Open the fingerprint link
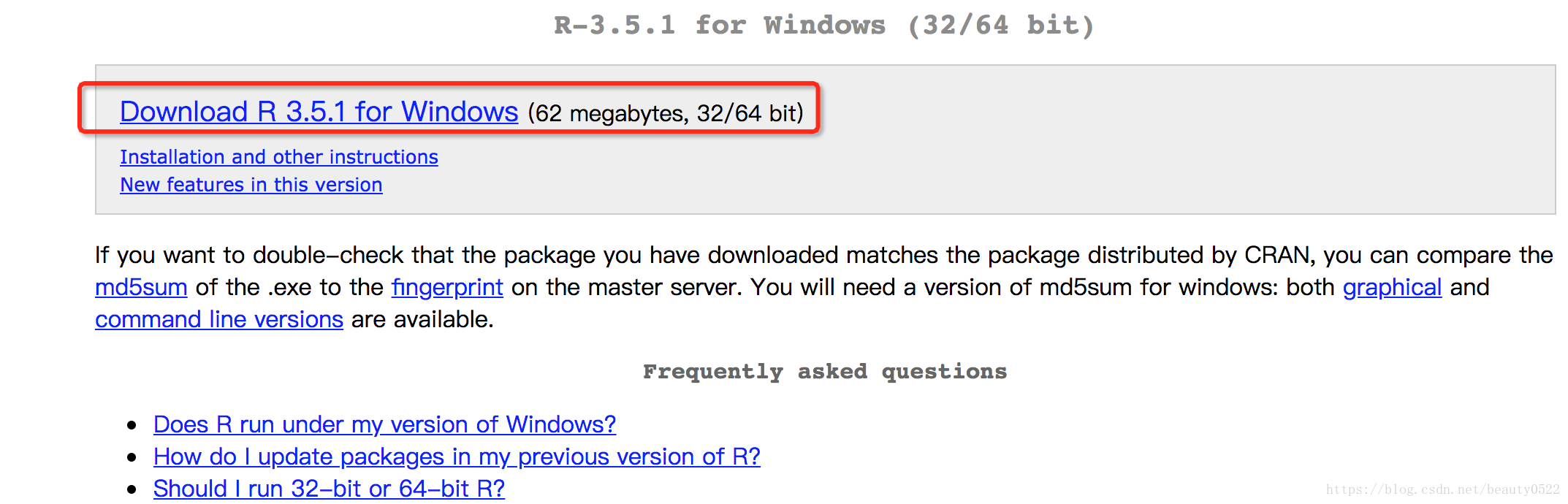This screenshot has height=504, width=1568. coord(447,287)
